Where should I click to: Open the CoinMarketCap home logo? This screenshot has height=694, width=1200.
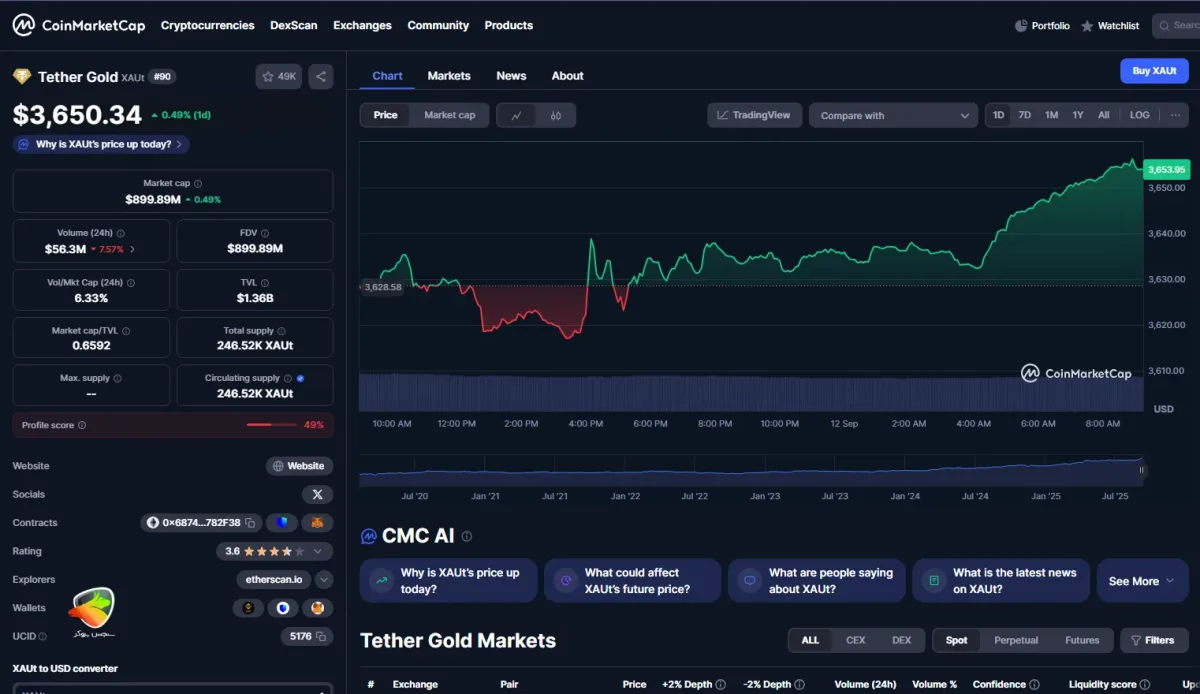click(78, 25)
